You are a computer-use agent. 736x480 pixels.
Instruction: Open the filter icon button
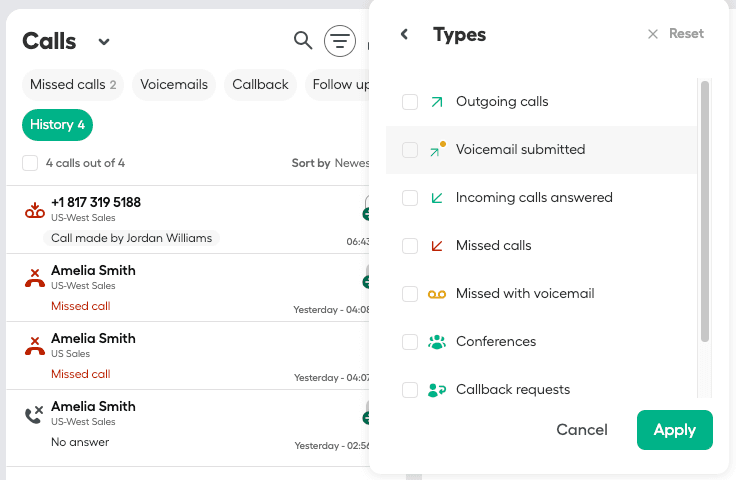[340, 41]
